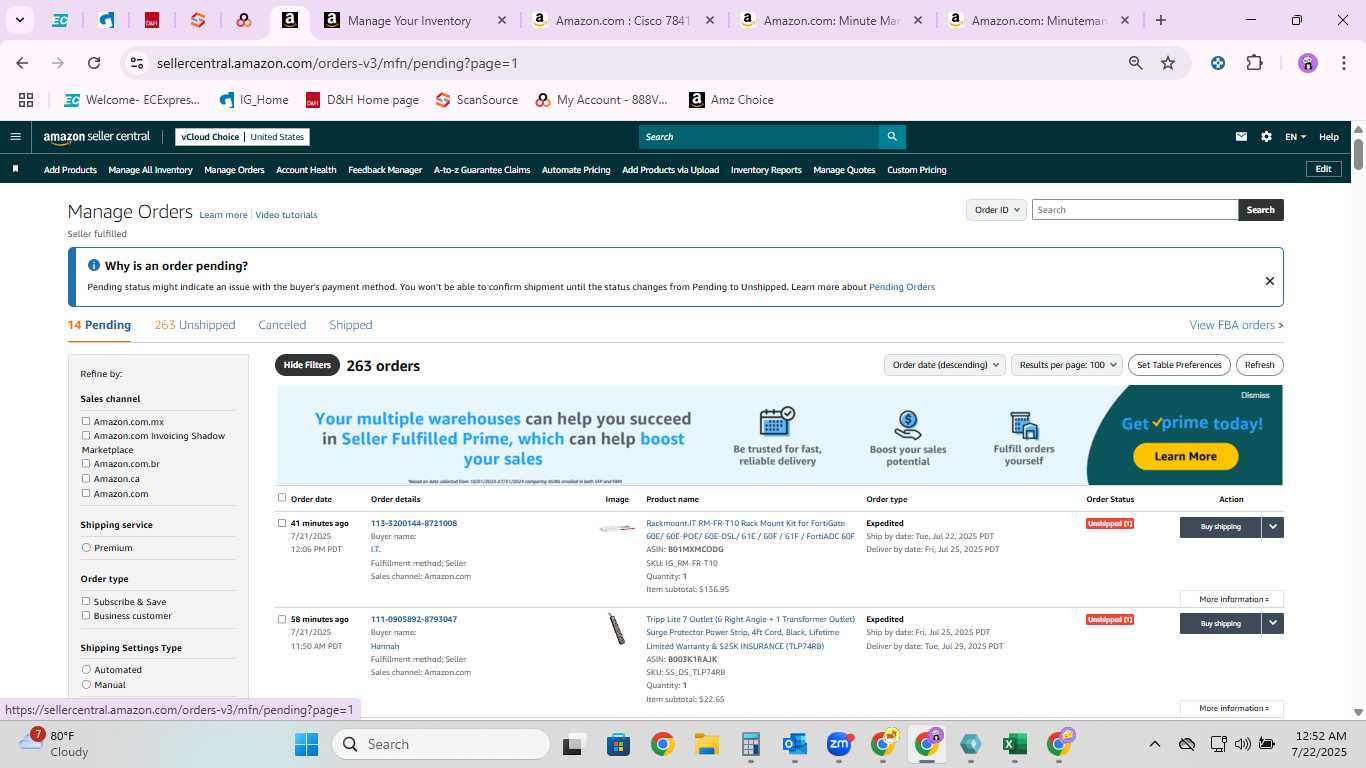The image size is (1366, 768).
Task: Check the Amazon.ca sales channel filter
Action: click(86, 478)
